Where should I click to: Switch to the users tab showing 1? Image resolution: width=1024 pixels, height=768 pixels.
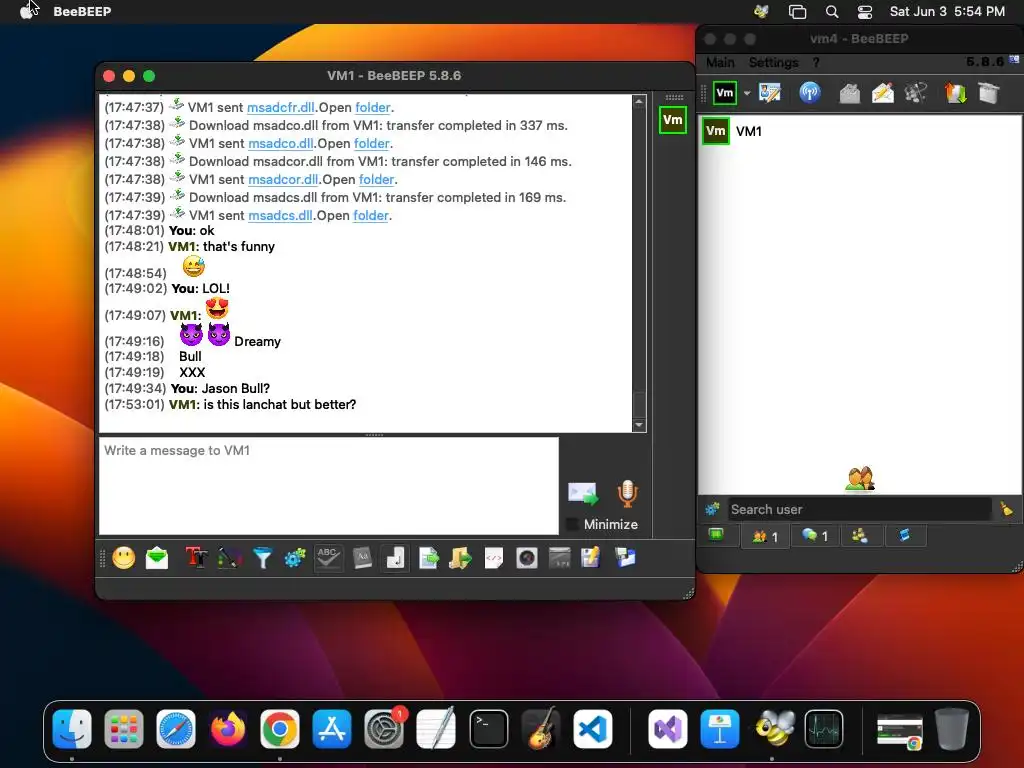pos(765,536)
